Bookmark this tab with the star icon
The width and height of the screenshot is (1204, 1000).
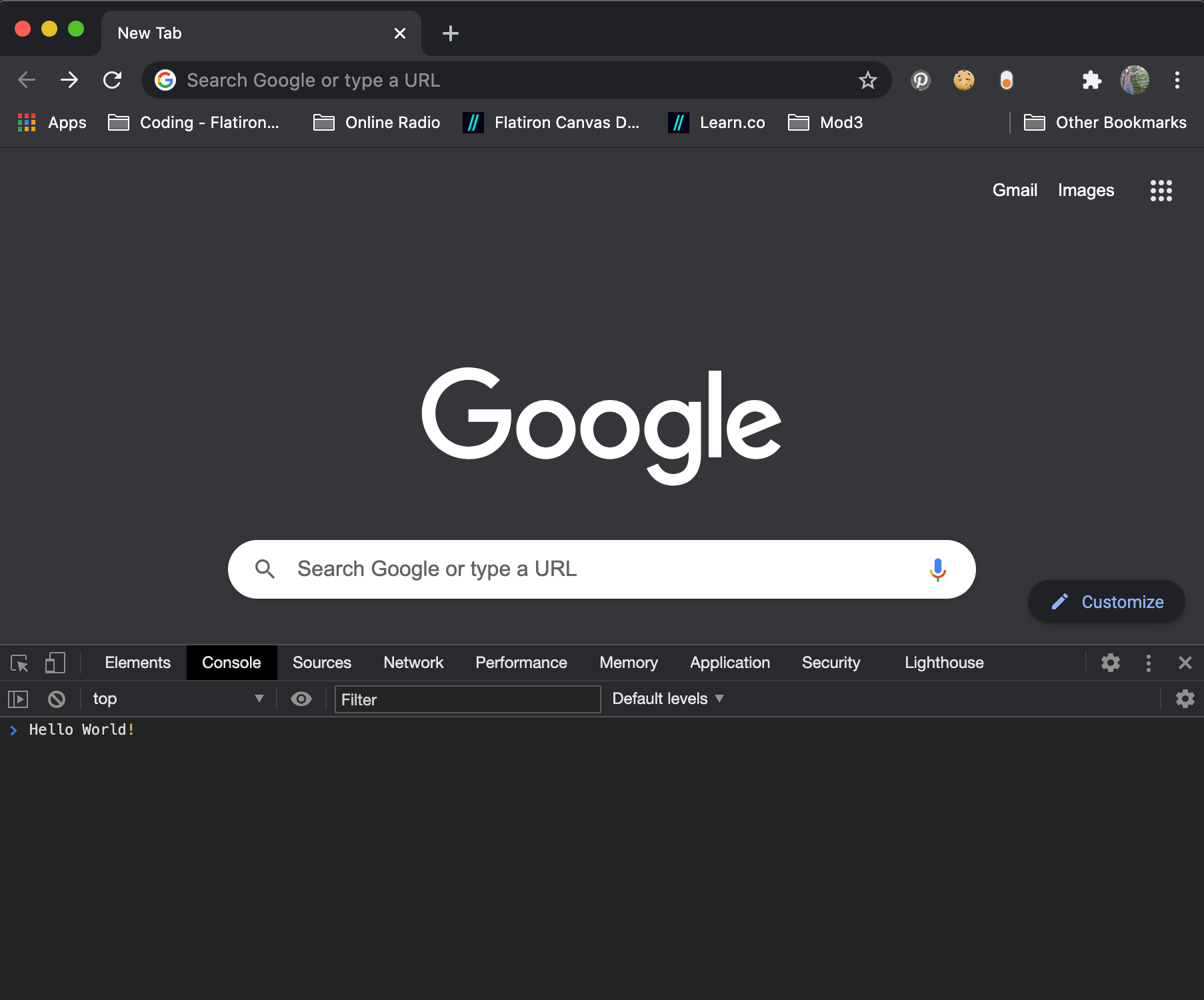(867, 80)
